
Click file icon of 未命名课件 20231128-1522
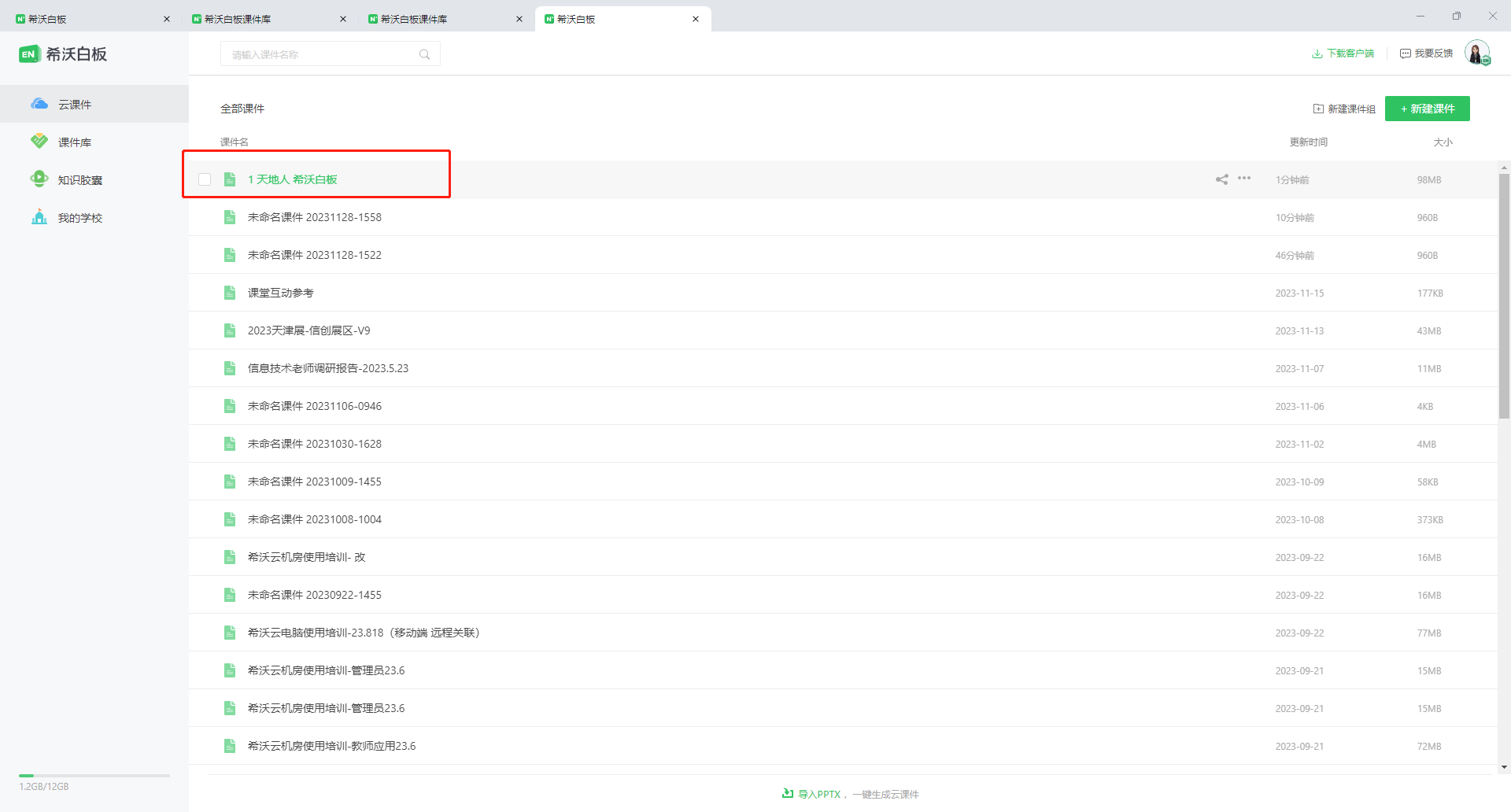pyautogui.click(x=230, y=255)
